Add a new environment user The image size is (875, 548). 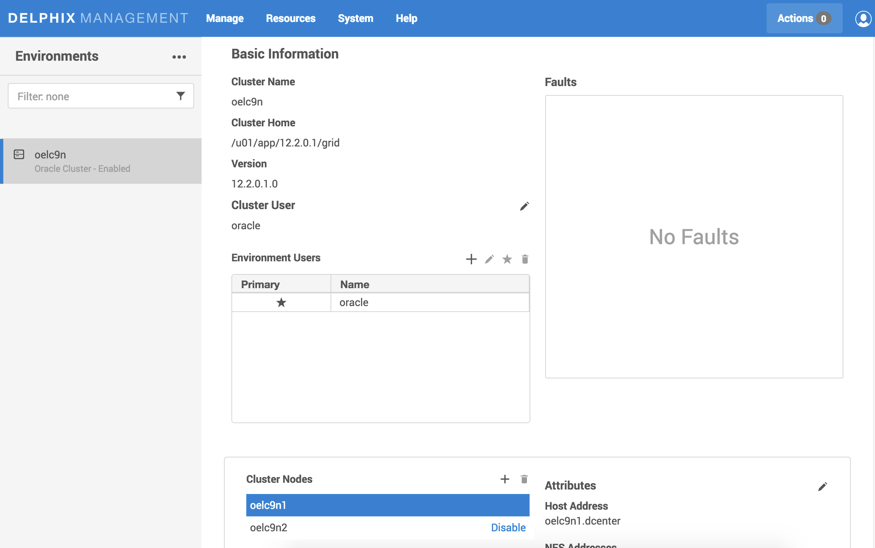pos(471,259)
